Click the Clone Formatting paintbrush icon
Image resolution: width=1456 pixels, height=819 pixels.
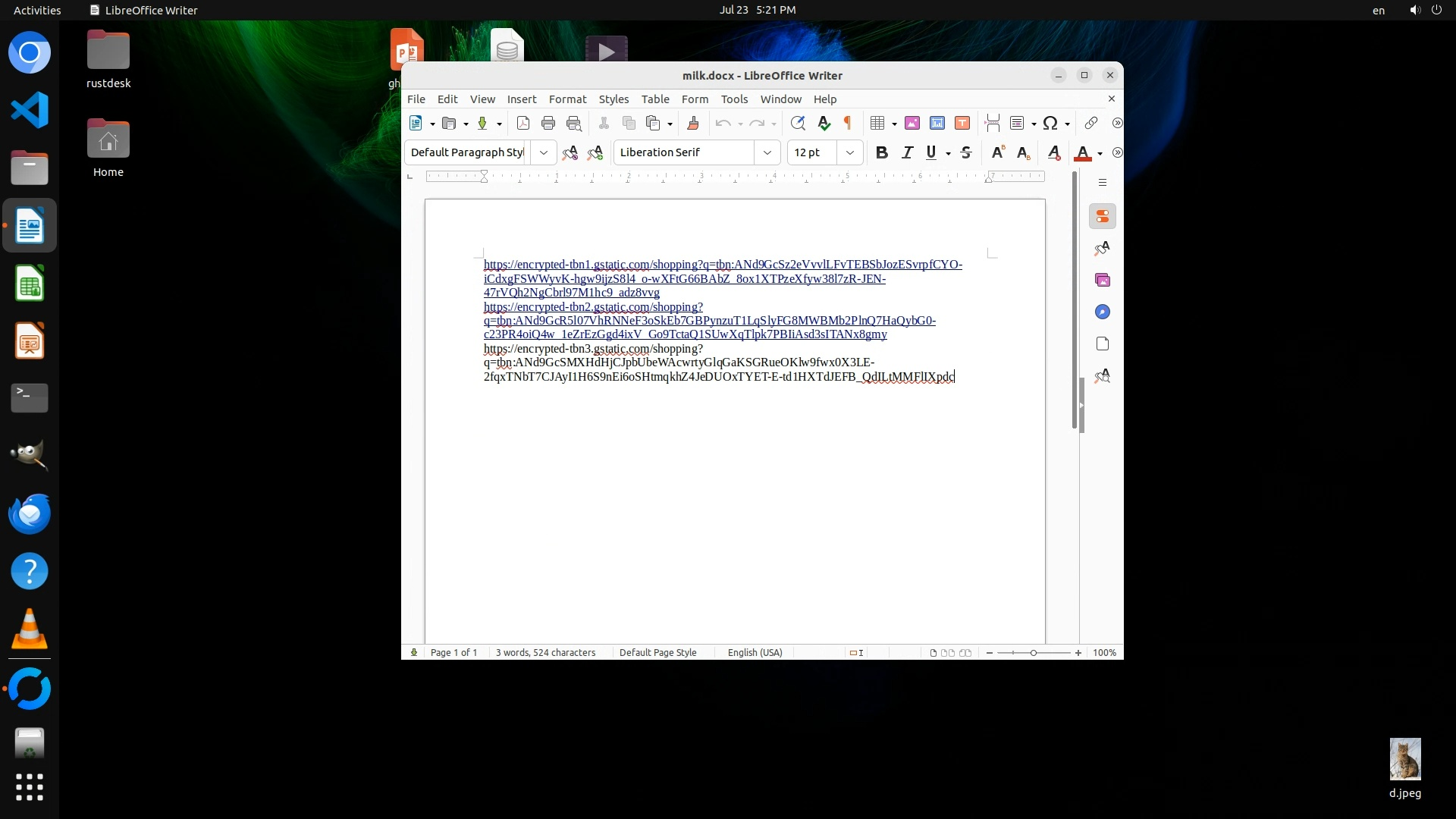pos(692,123)
